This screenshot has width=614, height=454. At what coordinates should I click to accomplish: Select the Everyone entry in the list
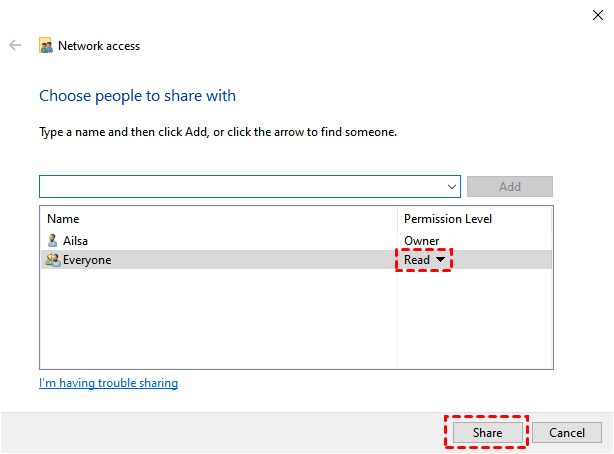[87, 260]
